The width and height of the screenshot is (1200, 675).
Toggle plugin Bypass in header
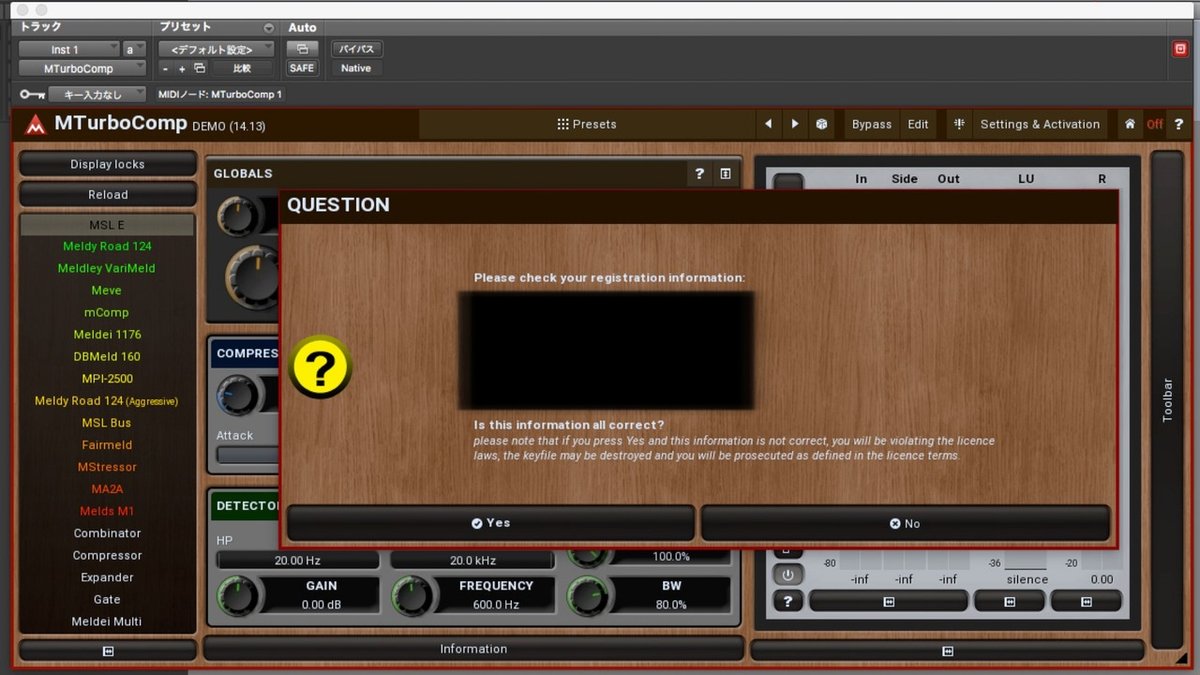coord(871,124)
